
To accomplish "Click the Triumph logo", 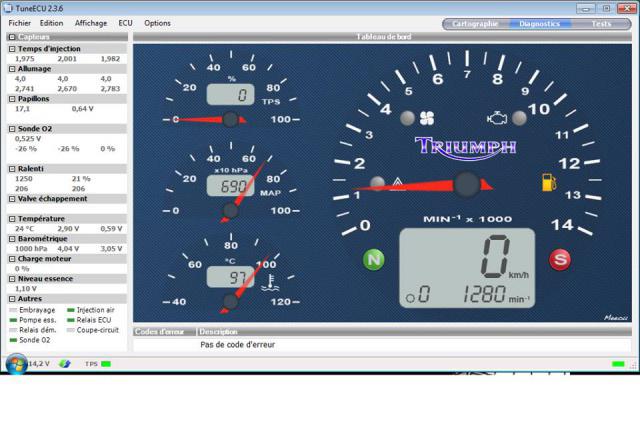I will [465, 147].
